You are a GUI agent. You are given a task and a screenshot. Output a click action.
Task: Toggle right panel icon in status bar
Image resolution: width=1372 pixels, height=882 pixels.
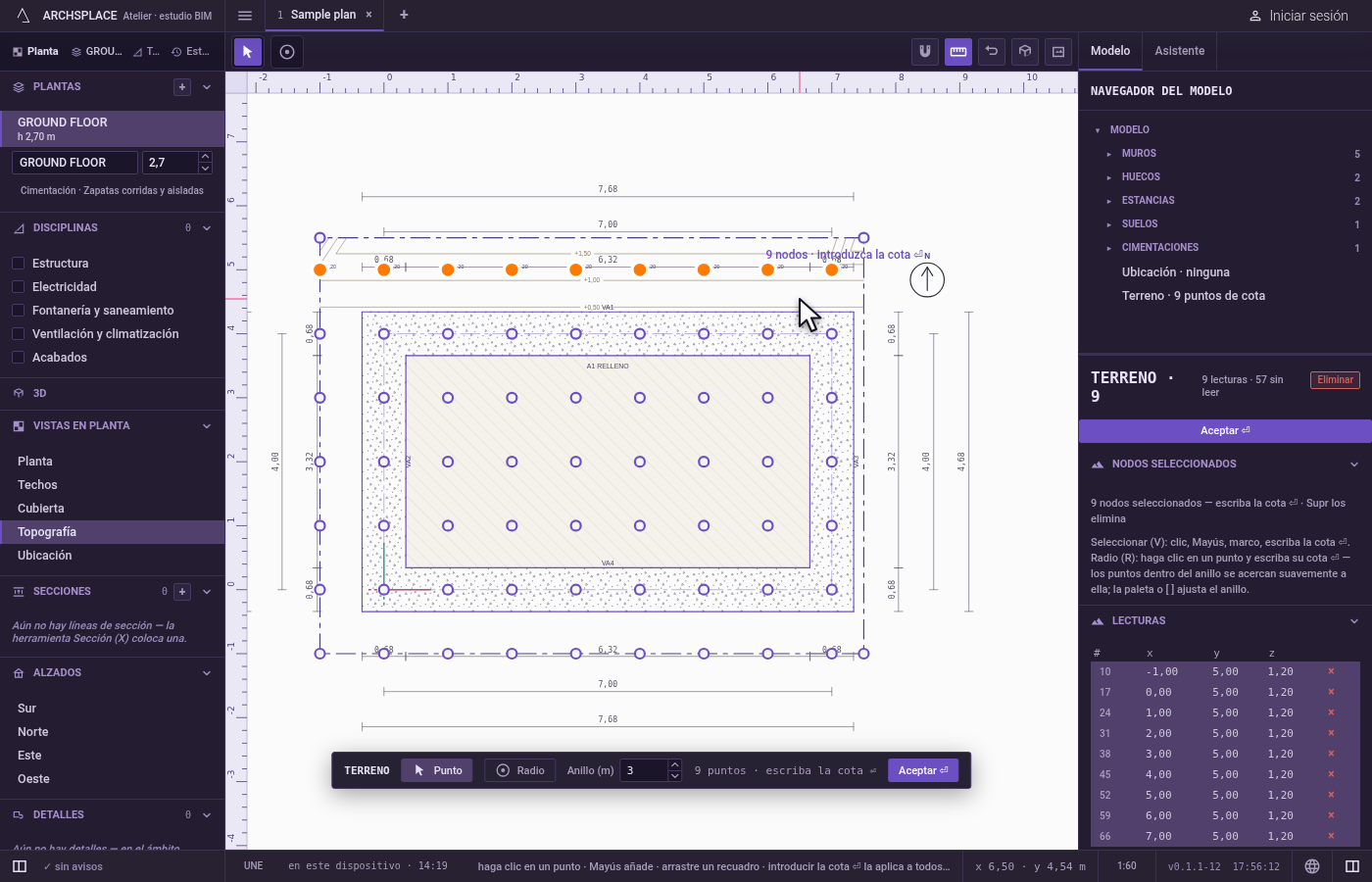tap(1352, 866)
